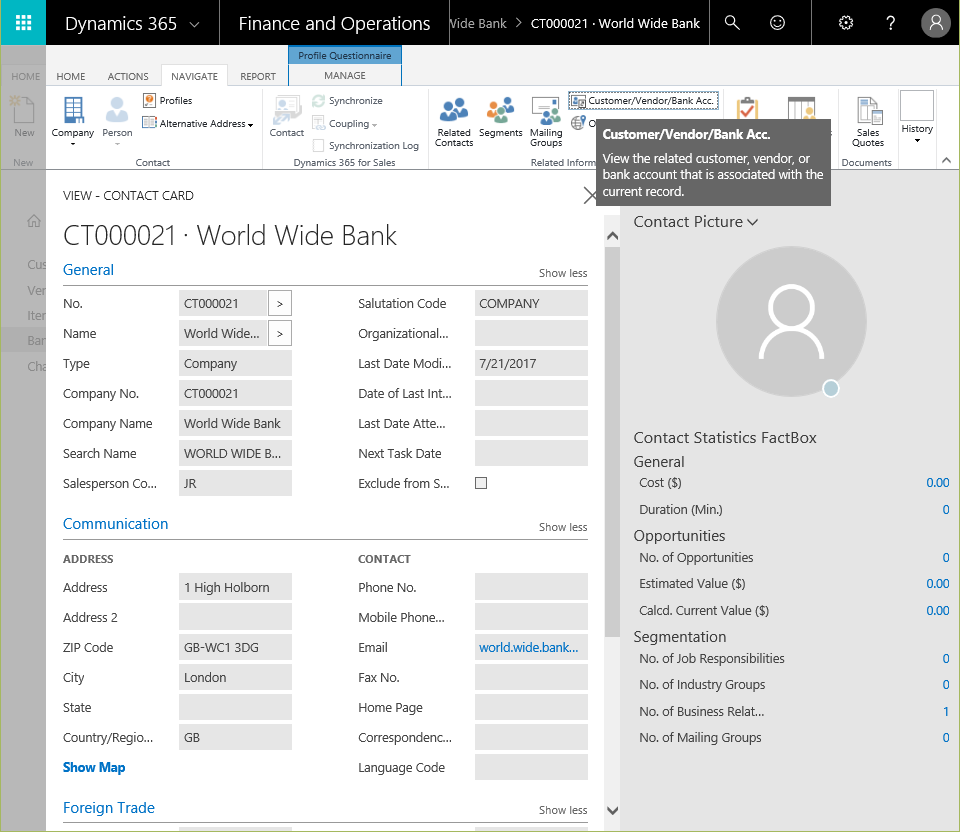This screenshot has height=832, width=960.
Task: Click the search magnifier icon
Action: (x=732, y=23)
